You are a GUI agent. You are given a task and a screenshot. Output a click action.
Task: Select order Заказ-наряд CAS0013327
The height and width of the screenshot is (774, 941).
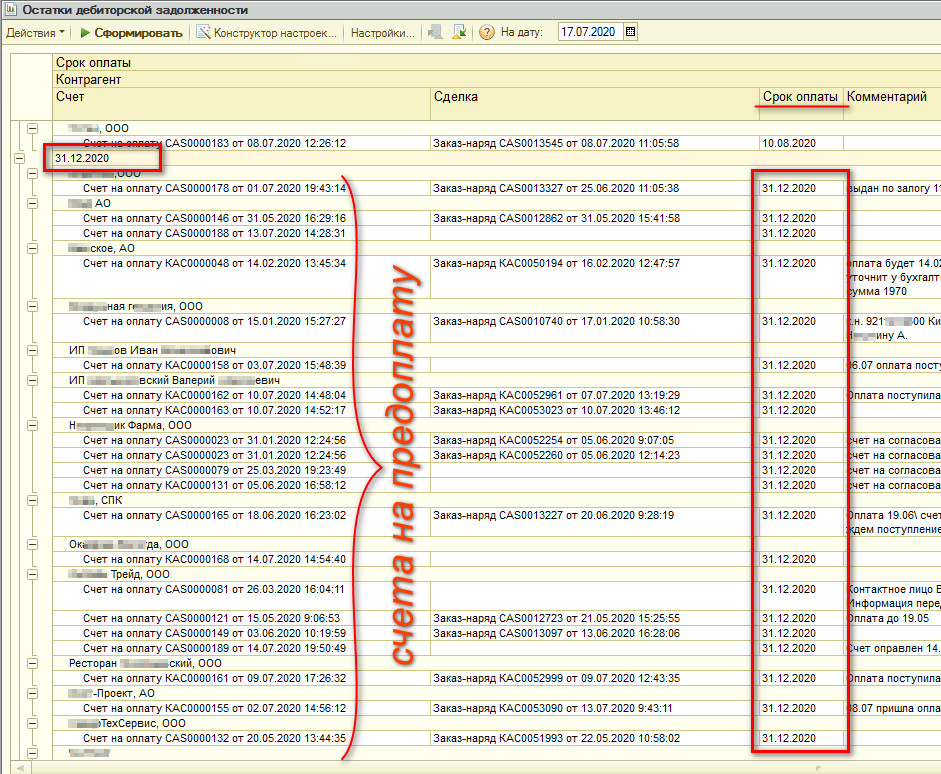[x=556, y=188]
